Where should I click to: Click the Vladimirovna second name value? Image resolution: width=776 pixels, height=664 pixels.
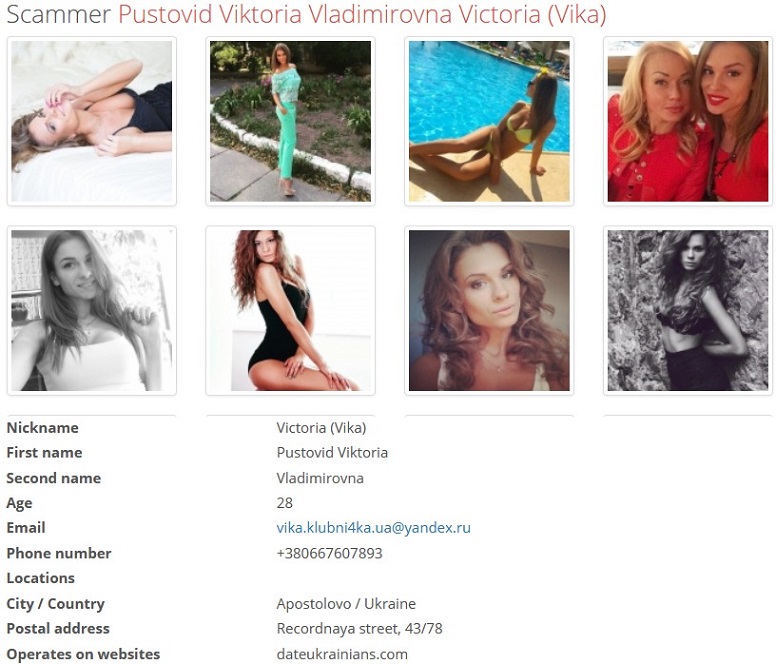[320, 478]
